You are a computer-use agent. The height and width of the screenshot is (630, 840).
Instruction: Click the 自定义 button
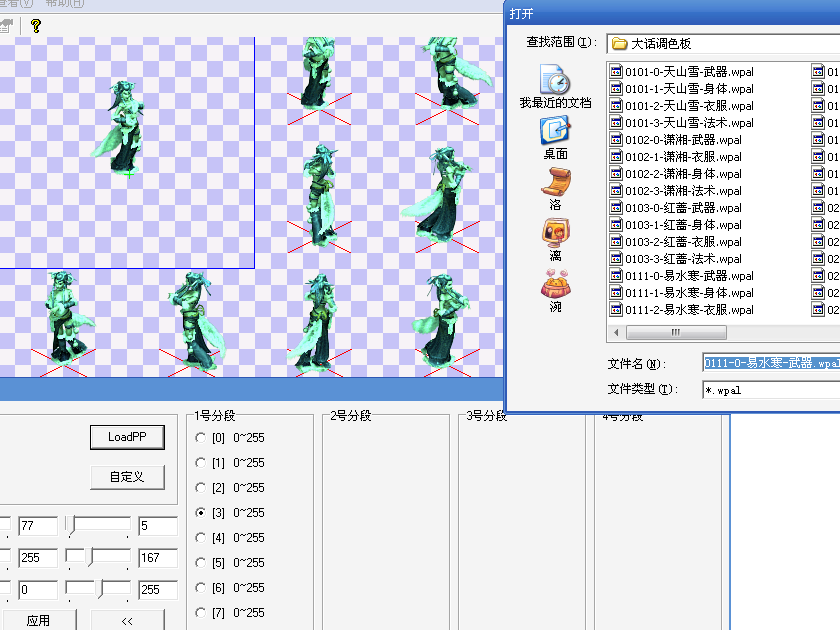127,477
